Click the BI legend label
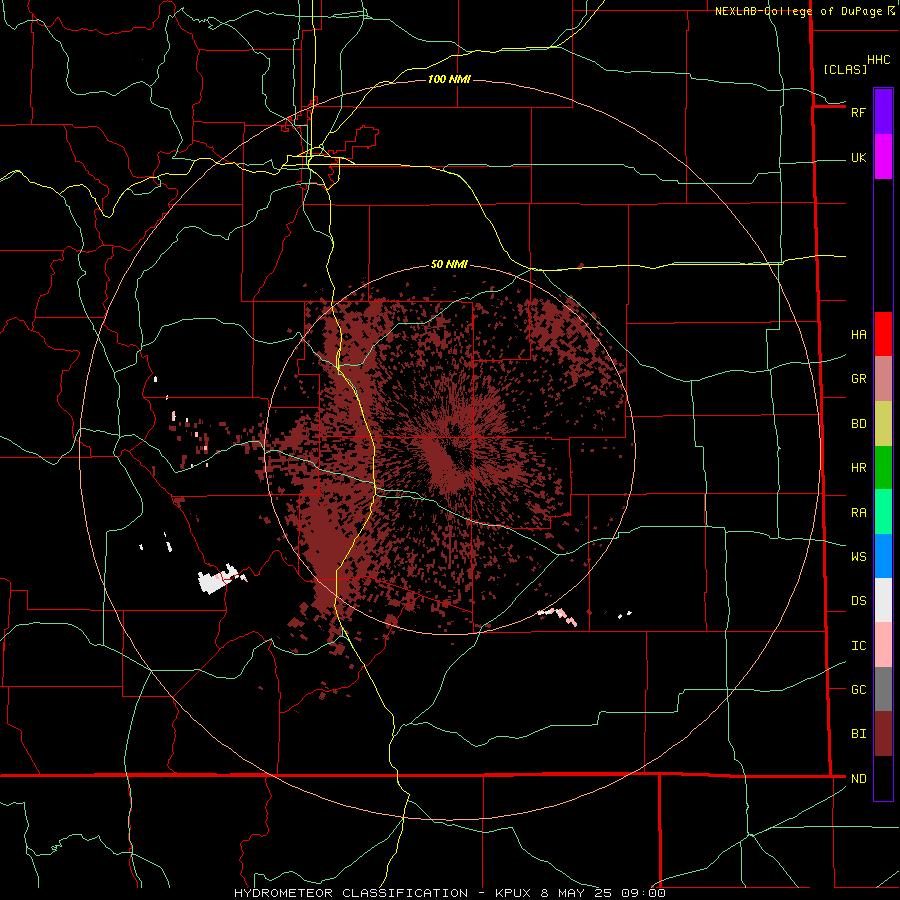Screen dimensions: 900x900 click(x=858, y=734)
